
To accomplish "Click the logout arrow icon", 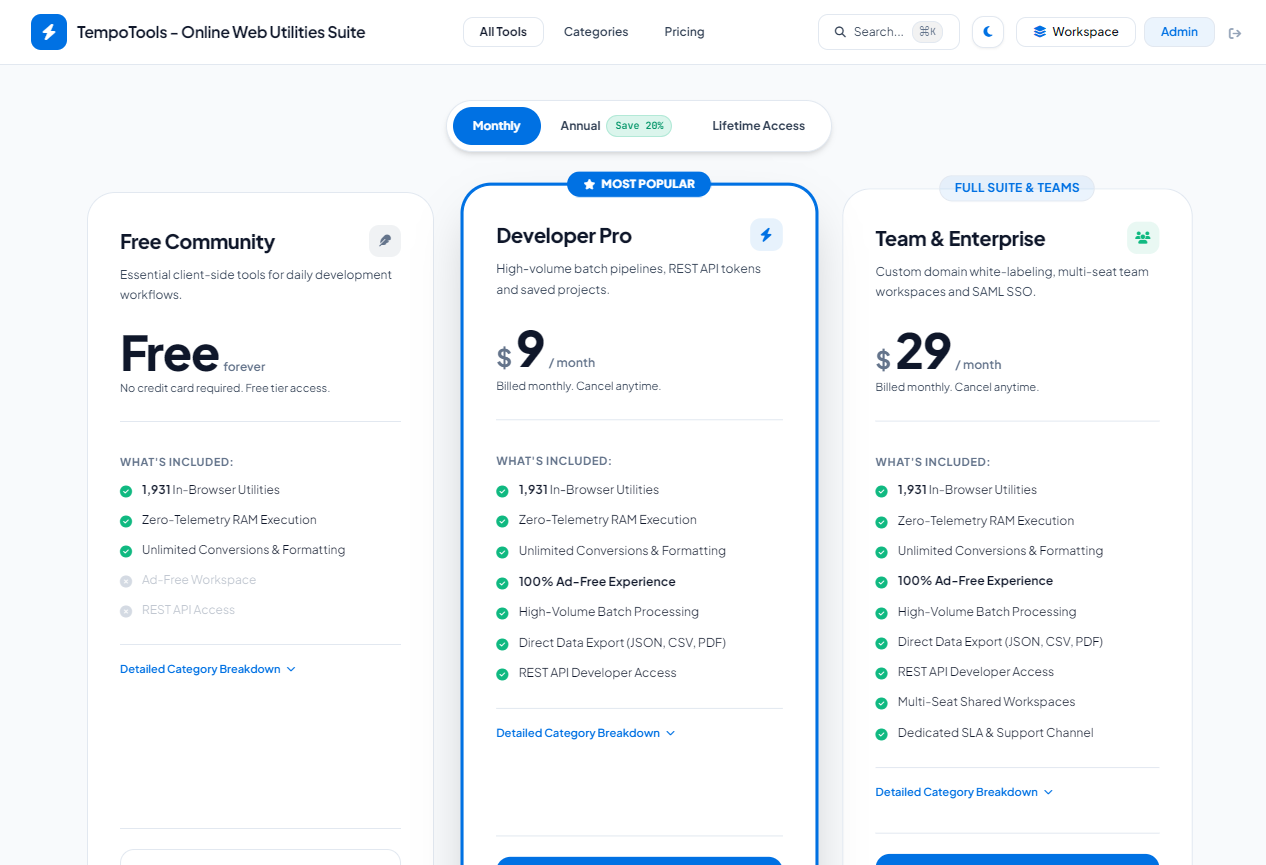I will (x=1235, y=33).
